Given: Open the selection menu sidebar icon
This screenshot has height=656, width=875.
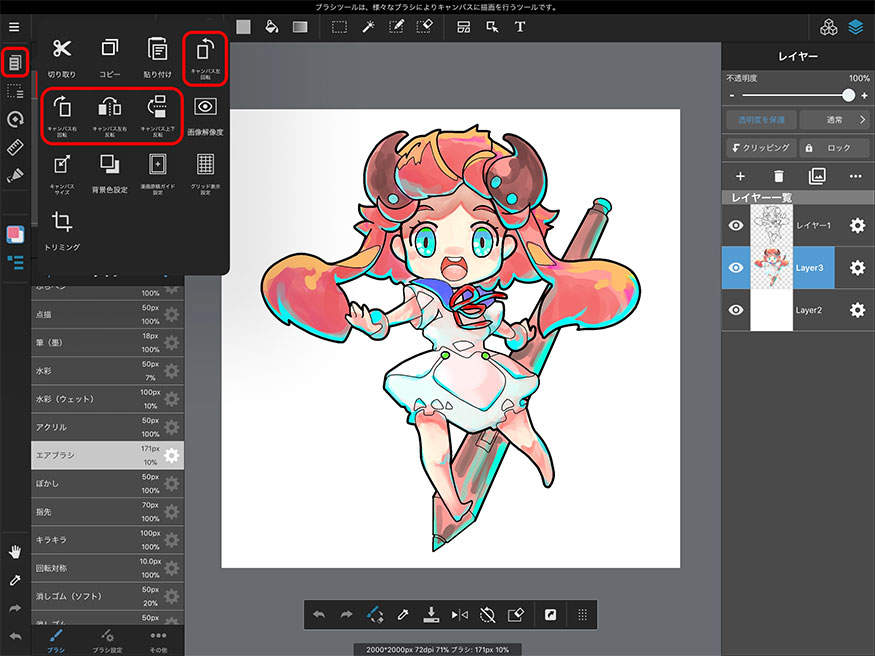Looking at the screenshot, I should 15,91.
